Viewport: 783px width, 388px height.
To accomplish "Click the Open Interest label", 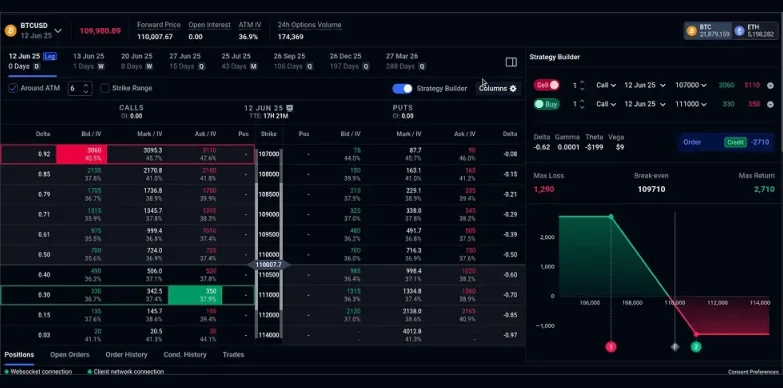I will click(210, 25).
